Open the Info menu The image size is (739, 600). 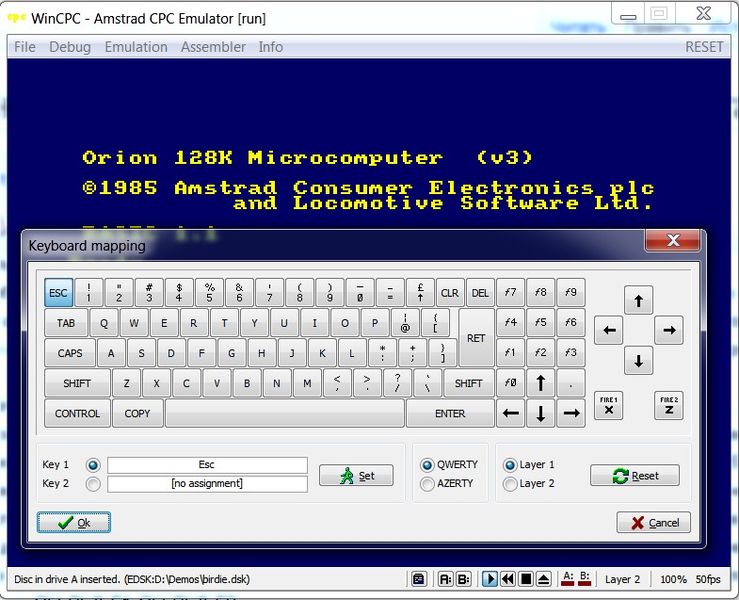[271, 47]
